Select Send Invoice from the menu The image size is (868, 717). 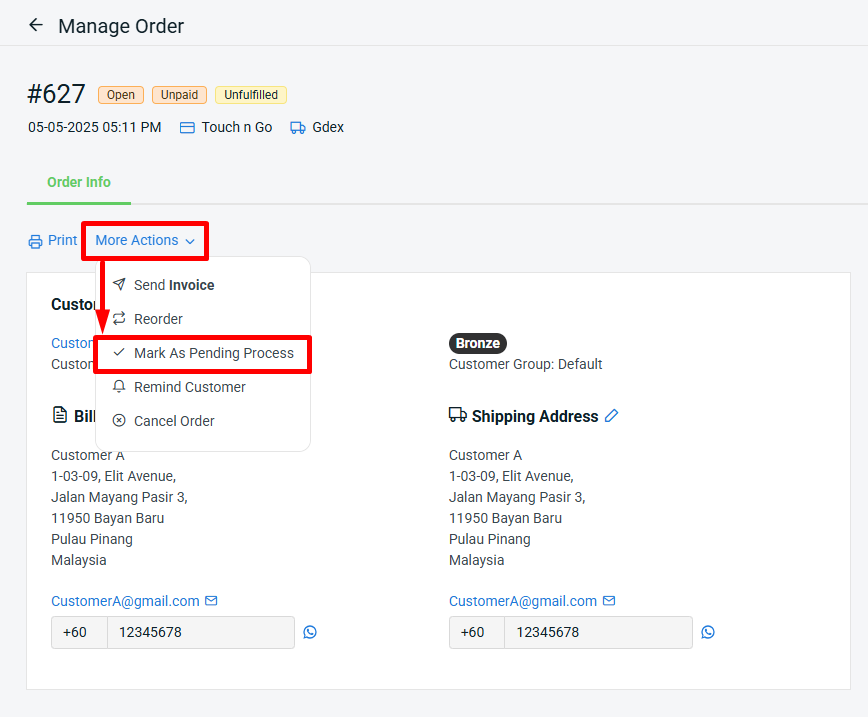(x=173, y=285)
